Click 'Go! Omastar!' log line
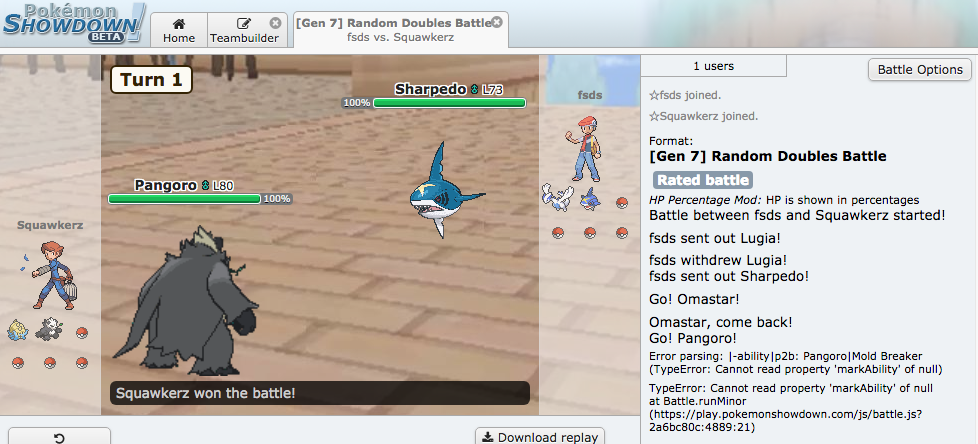Image resolution: width=978 pixels, height=444 pixels. [x=694, y=299]
